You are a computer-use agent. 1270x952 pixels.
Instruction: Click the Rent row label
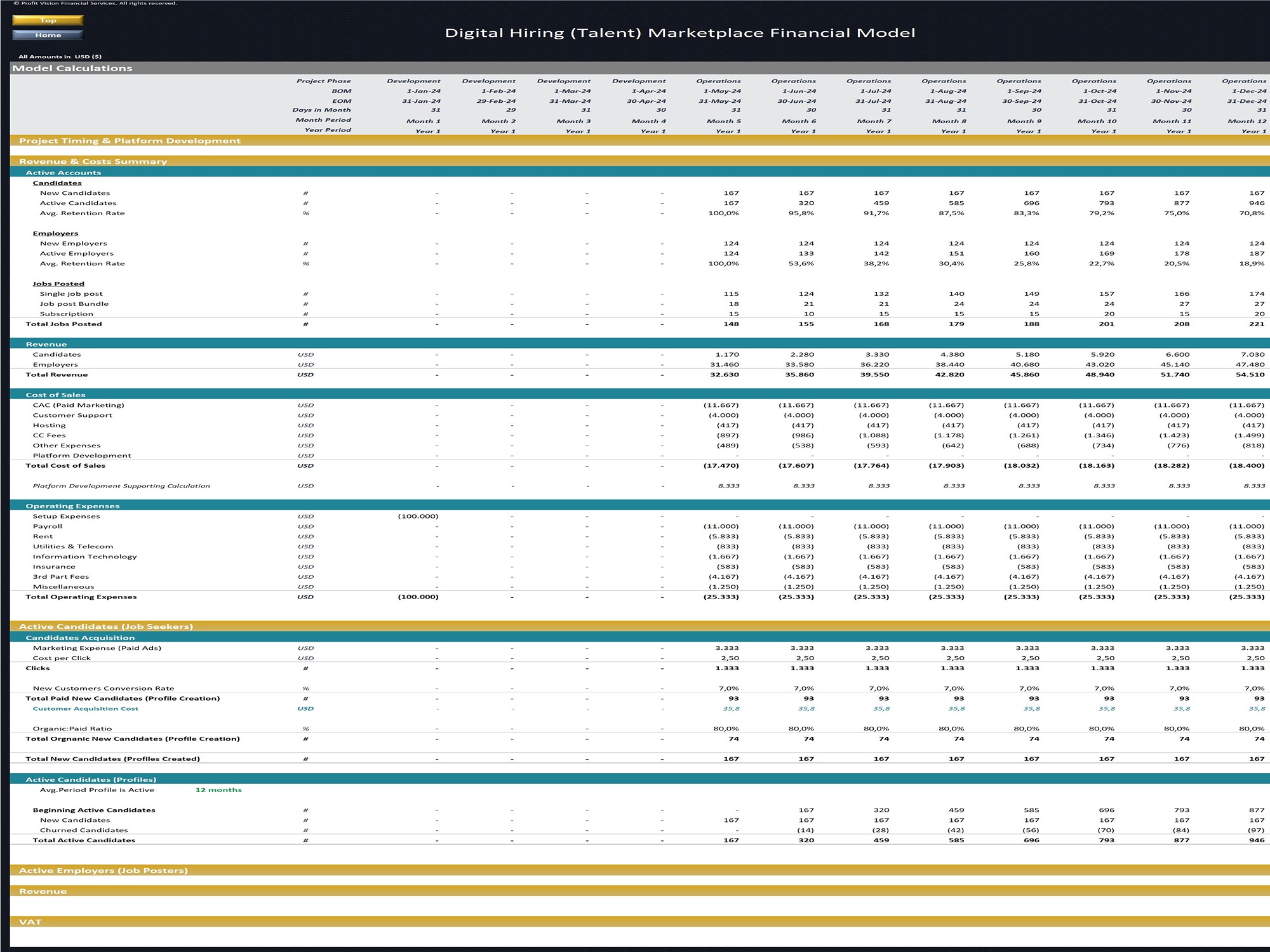click(43, 536)
